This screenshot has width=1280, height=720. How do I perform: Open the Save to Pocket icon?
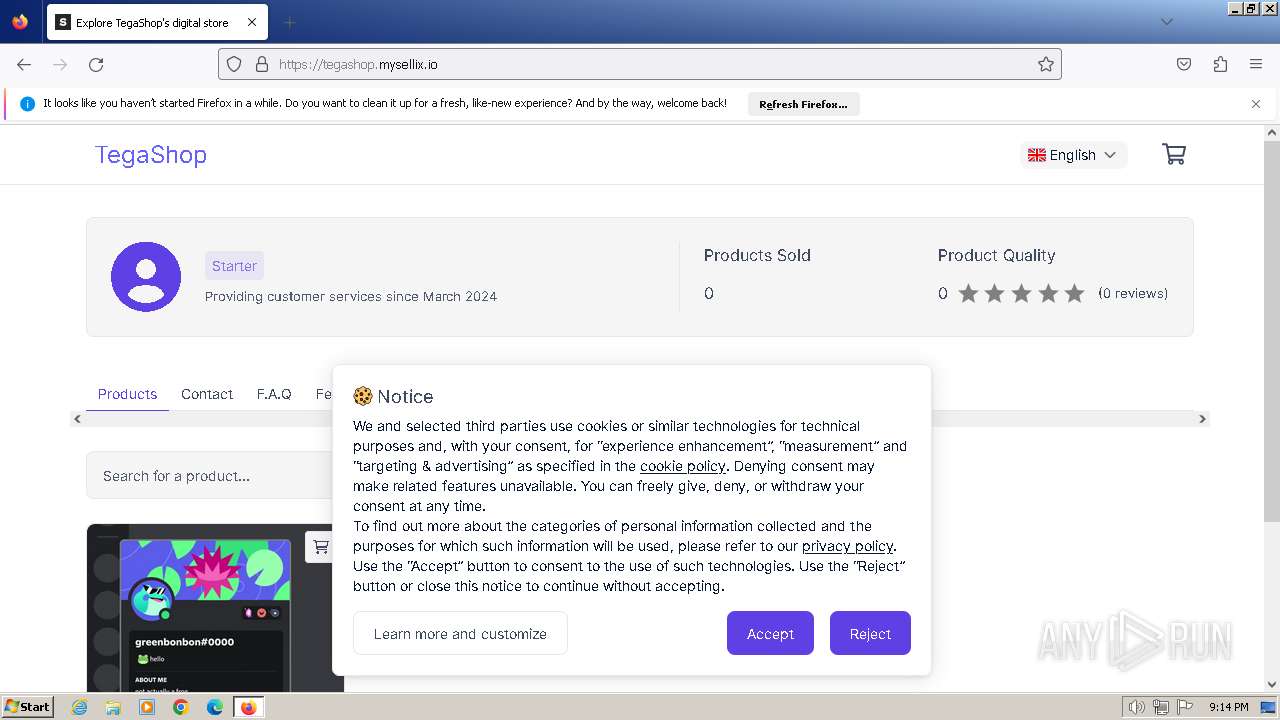(1184, 64)
